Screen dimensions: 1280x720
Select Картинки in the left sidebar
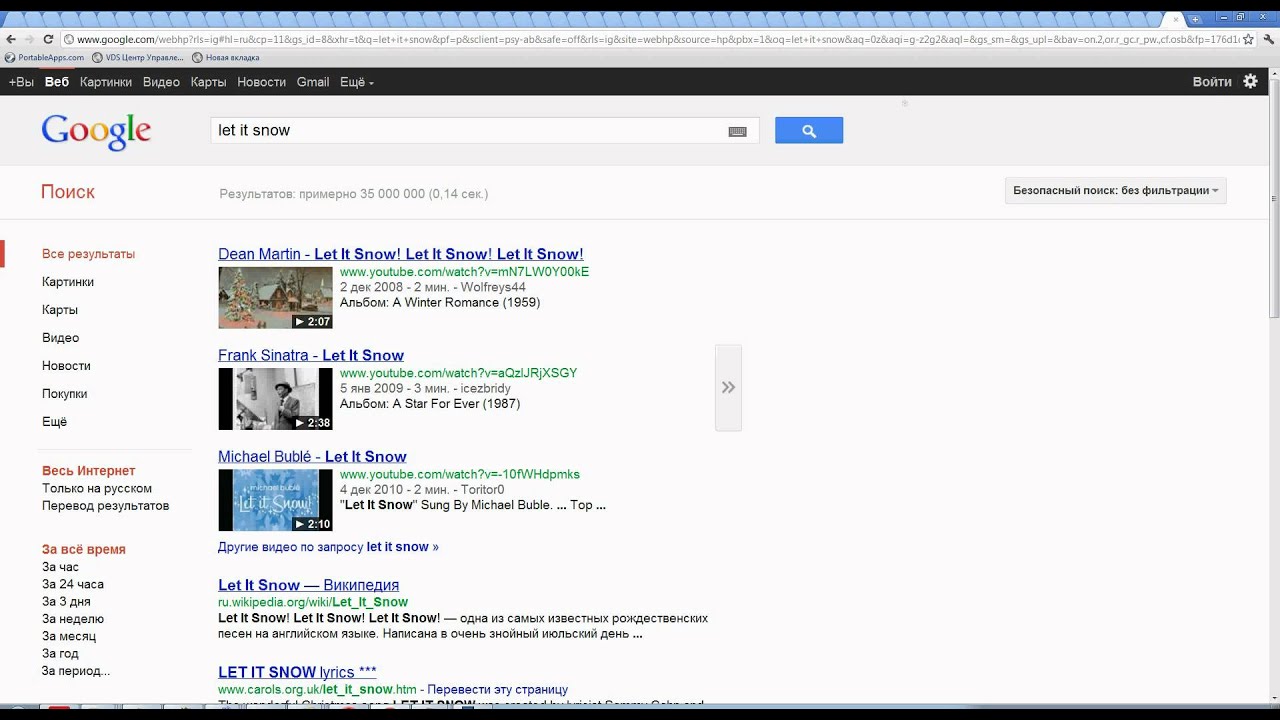(68, 282)
